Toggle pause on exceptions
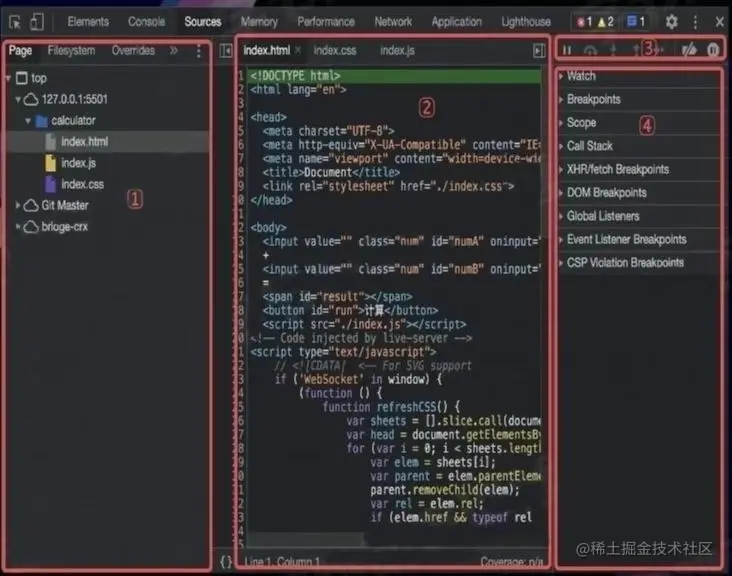The width and height of the screenshot is (732, 576). 713,49
